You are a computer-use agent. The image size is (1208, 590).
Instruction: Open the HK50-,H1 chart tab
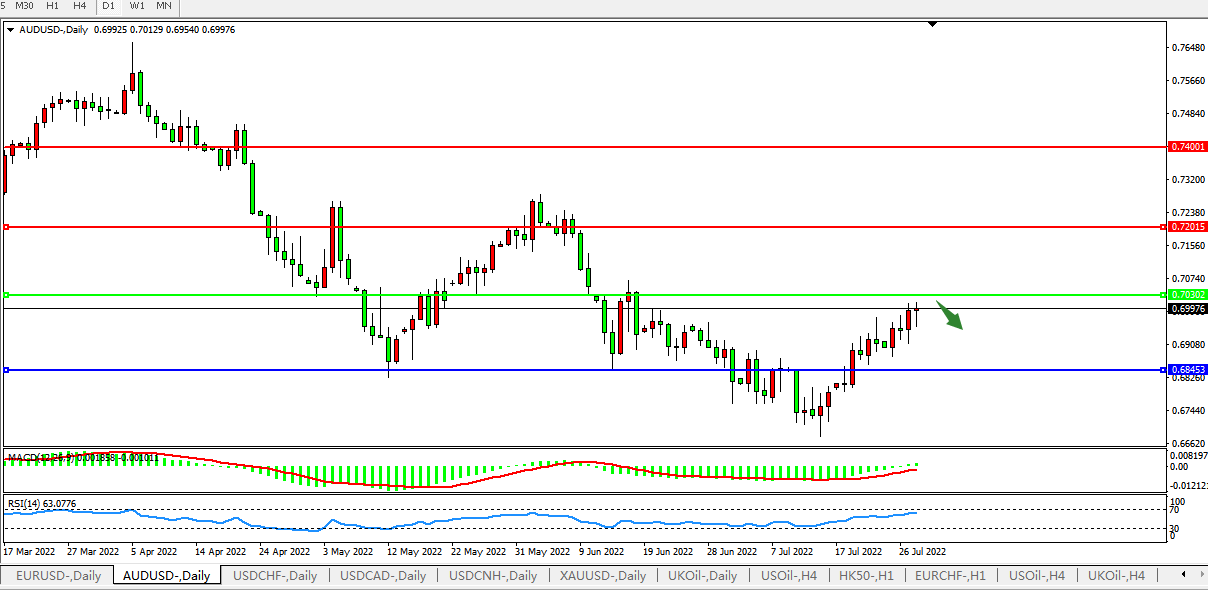pyautogui.click(x=867, y=575)
